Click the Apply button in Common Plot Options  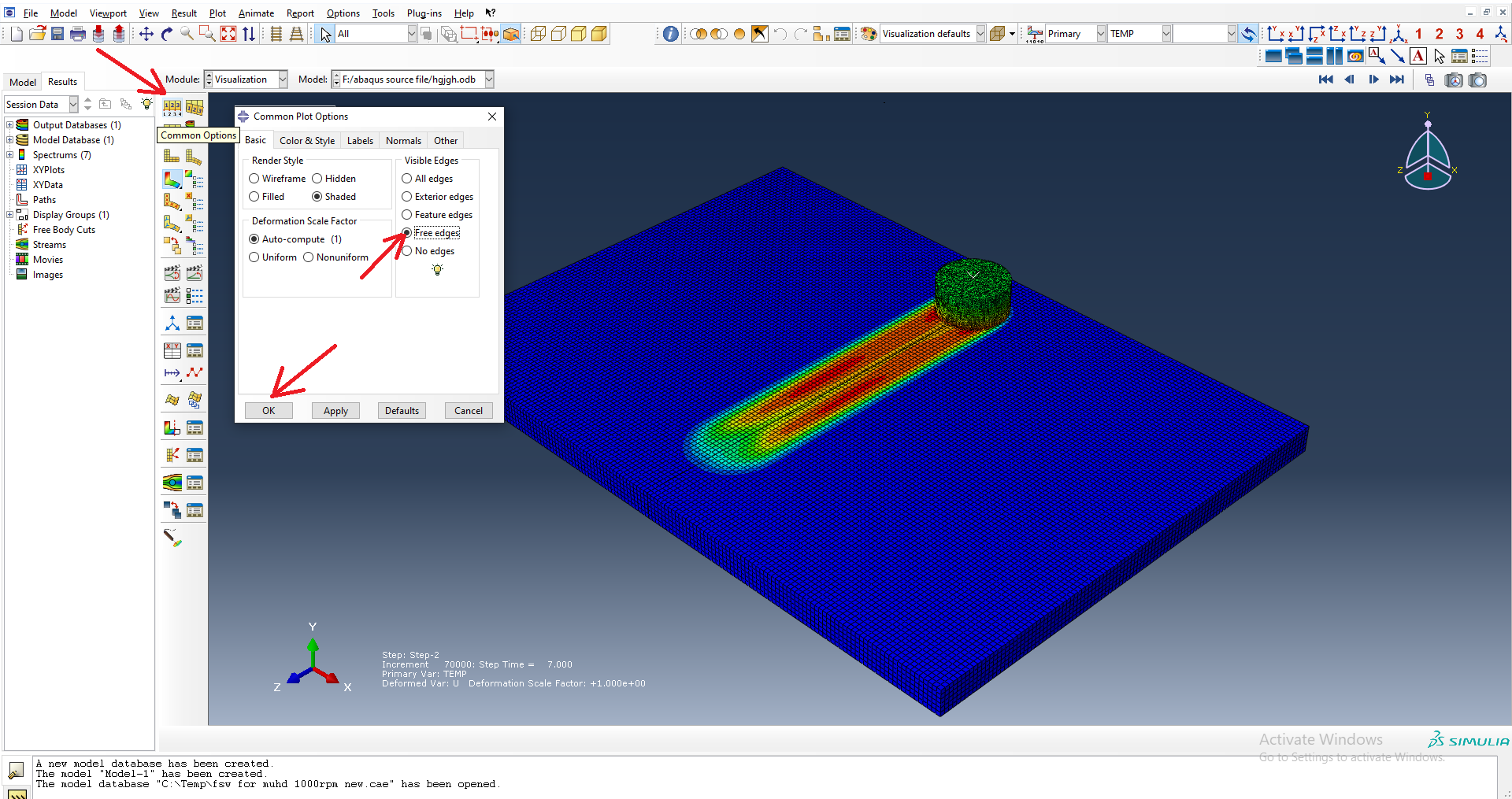point(335,410)
